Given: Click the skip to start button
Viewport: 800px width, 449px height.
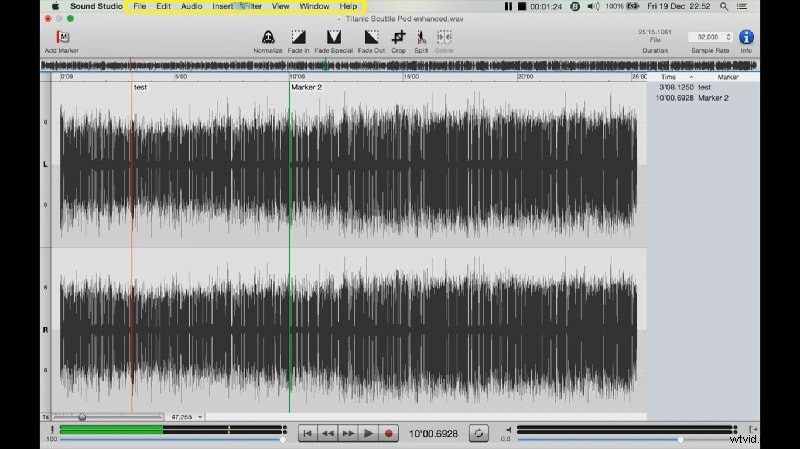Looking at the screenshot, I should 308,433.
